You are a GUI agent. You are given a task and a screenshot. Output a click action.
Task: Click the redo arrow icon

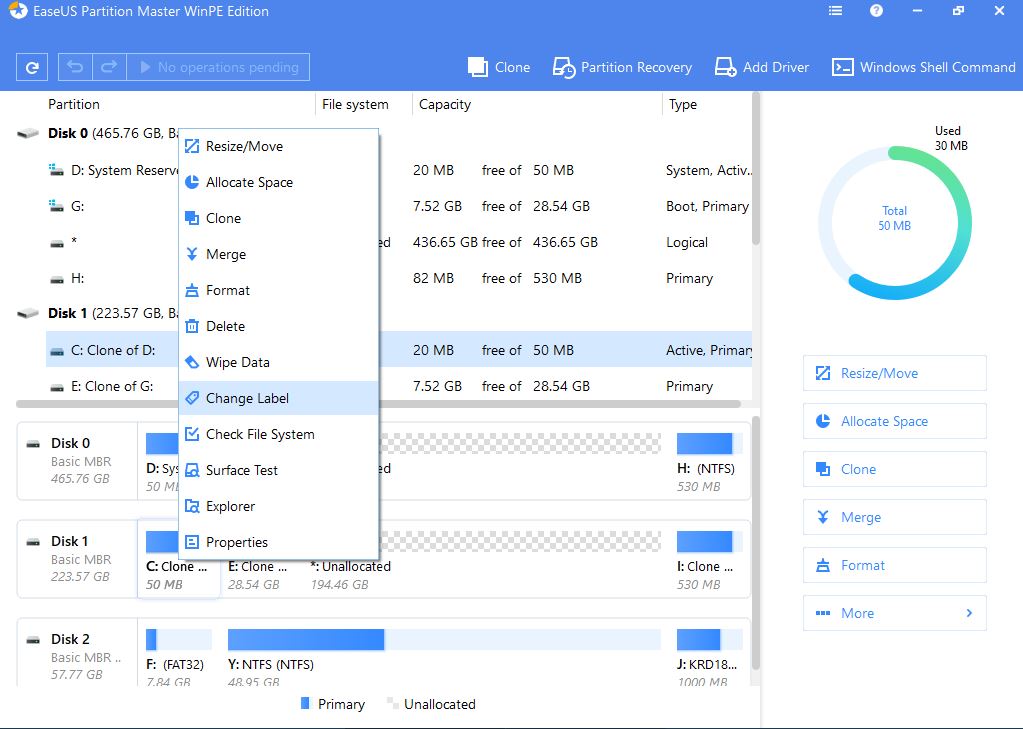[108, 68]
